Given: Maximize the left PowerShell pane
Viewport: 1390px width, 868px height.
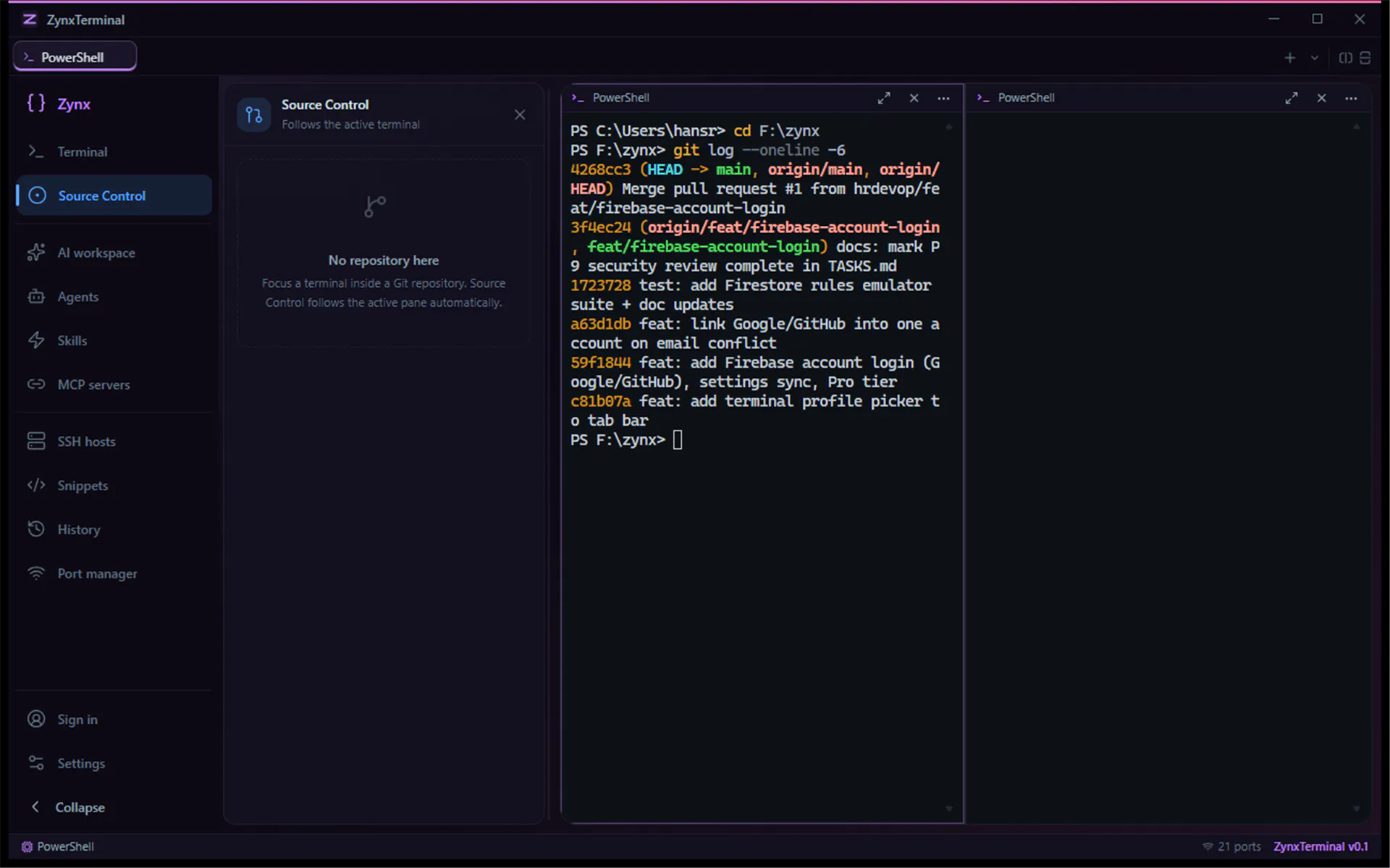Looking at the screenshot, I should point(884,98).
